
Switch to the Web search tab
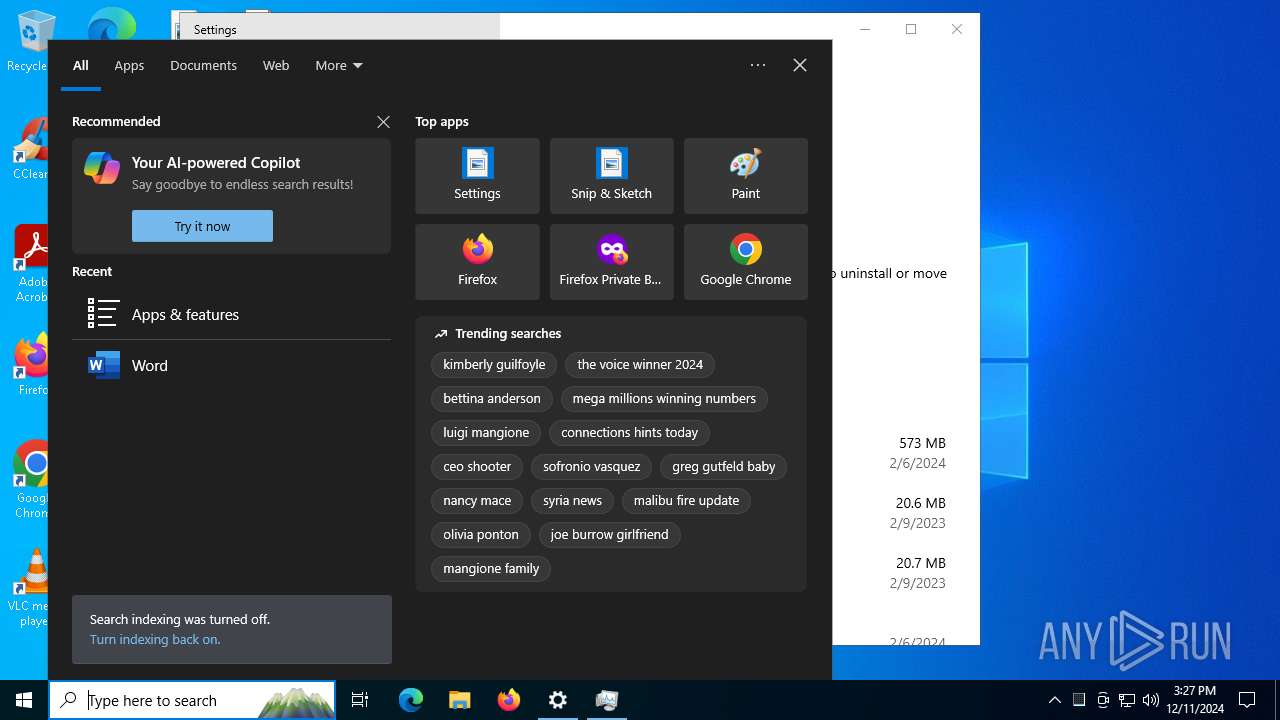click(x=276, y=65)
